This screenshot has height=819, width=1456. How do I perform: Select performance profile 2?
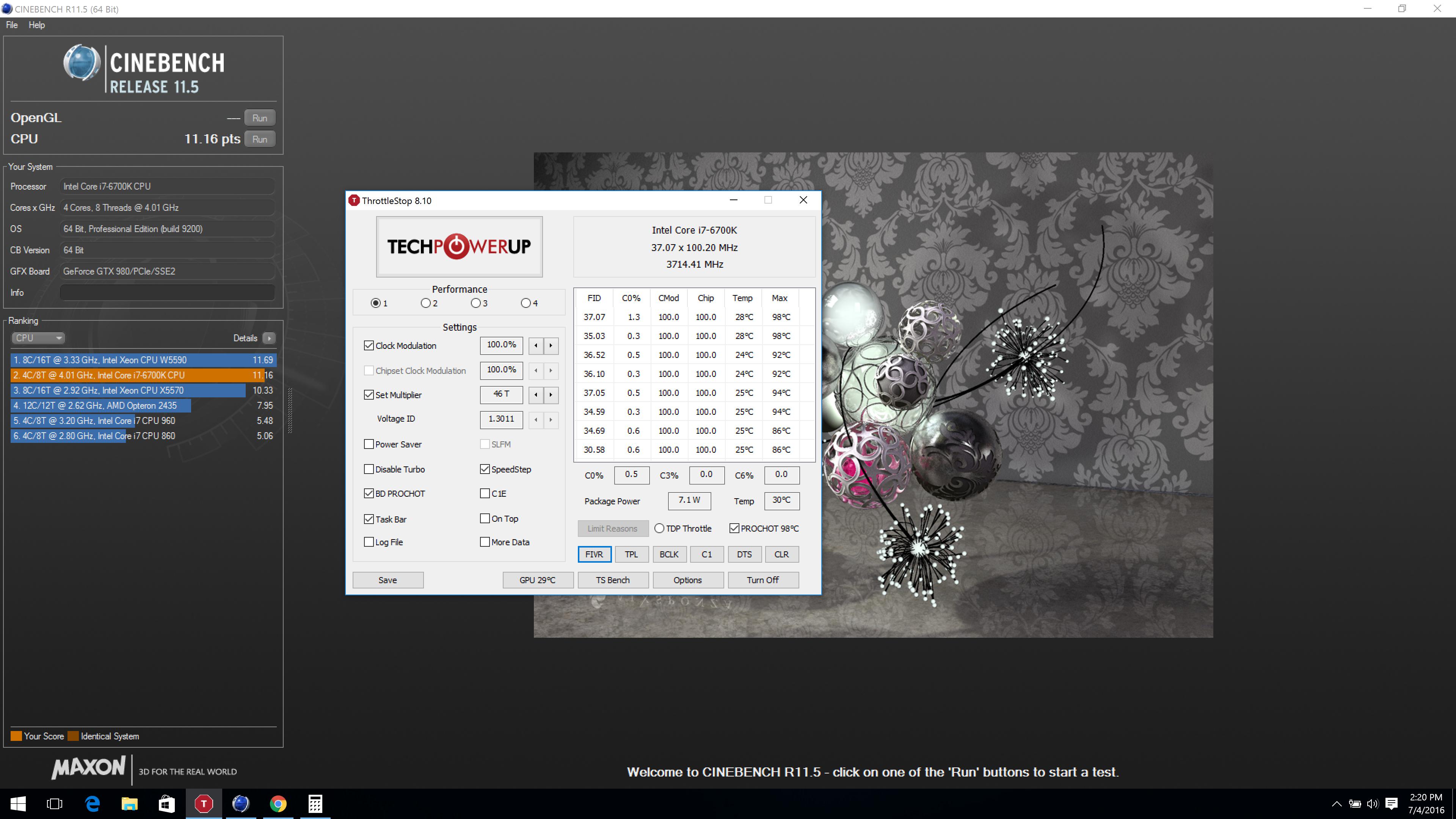[425, 303]
